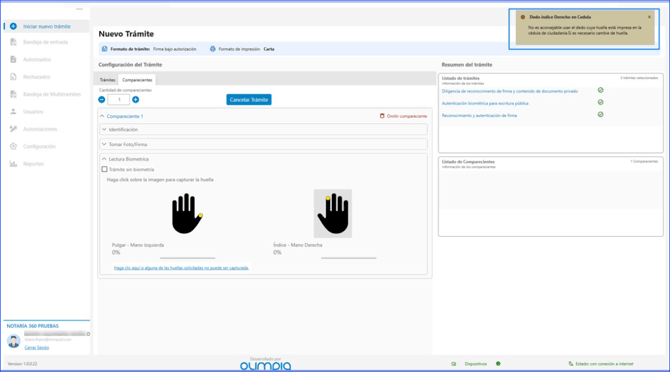Click the internet connection status icon

point(570,364)
